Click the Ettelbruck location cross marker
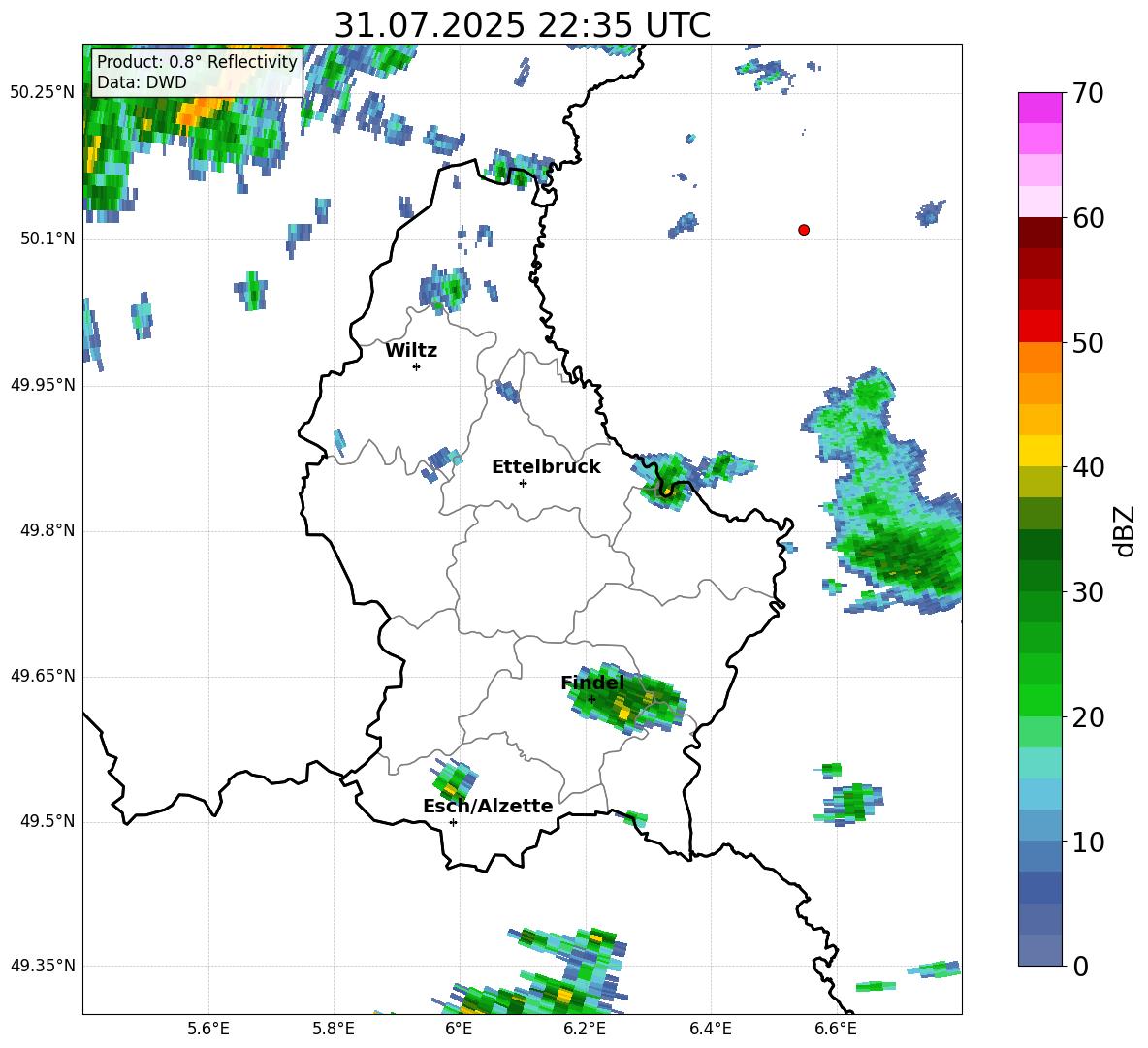Viewport: 1148px width, 1048px height. coord(523,483)
